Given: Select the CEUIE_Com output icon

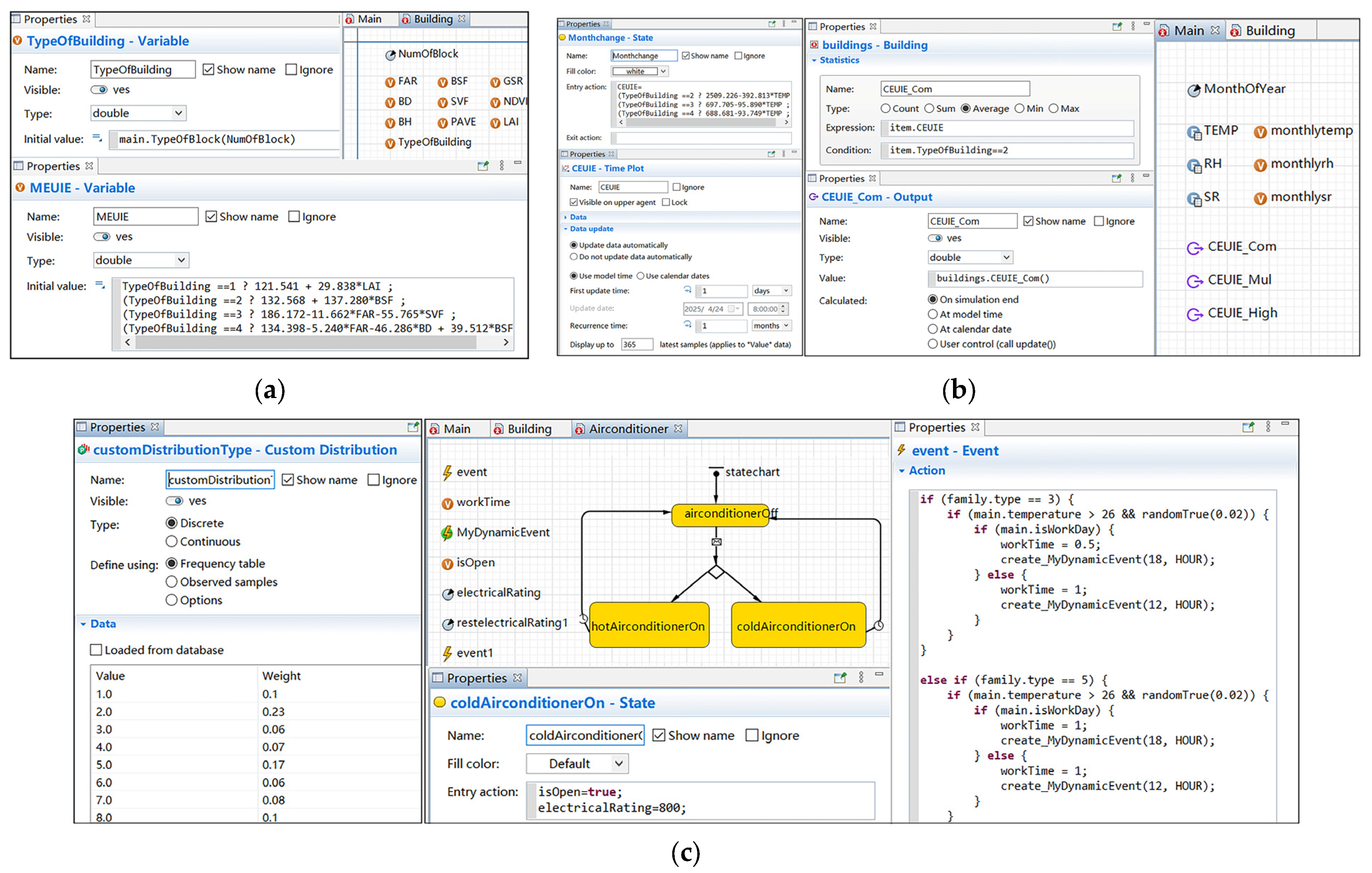Looking at the screenshot, I should pos(1194,248).
